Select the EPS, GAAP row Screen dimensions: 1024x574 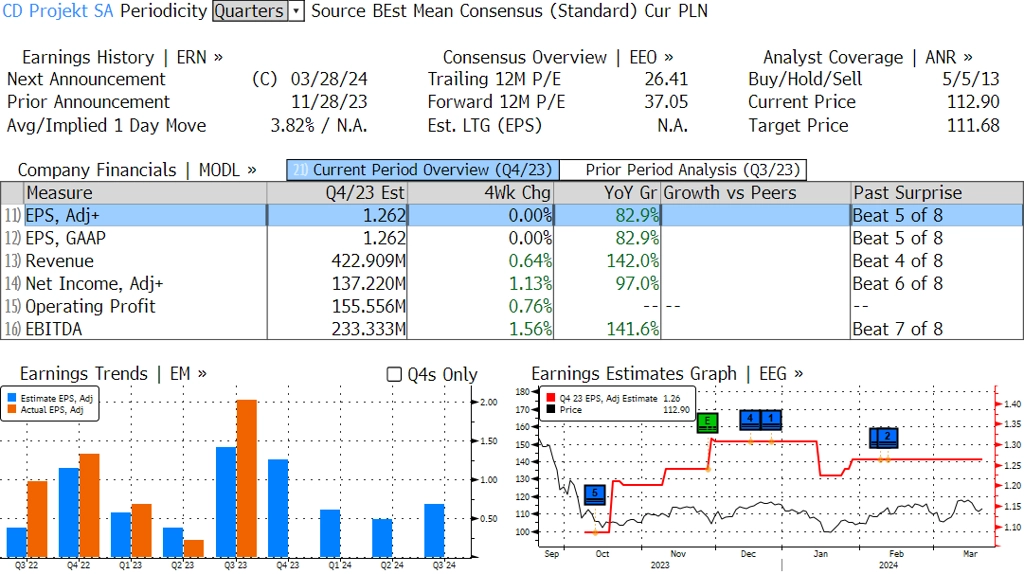click(x=512, y=238)
